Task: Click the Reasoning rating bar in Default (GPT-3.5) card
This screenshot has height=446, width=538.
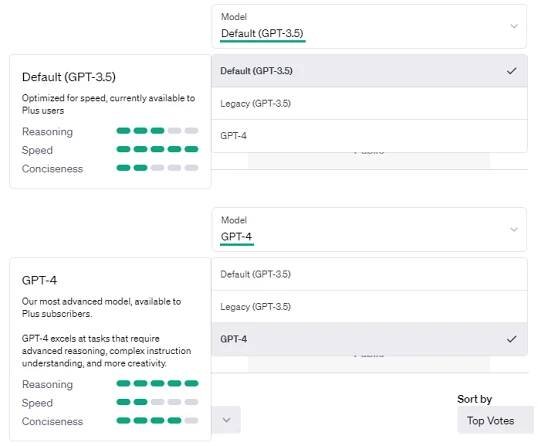Action: (x=157, y=131)
